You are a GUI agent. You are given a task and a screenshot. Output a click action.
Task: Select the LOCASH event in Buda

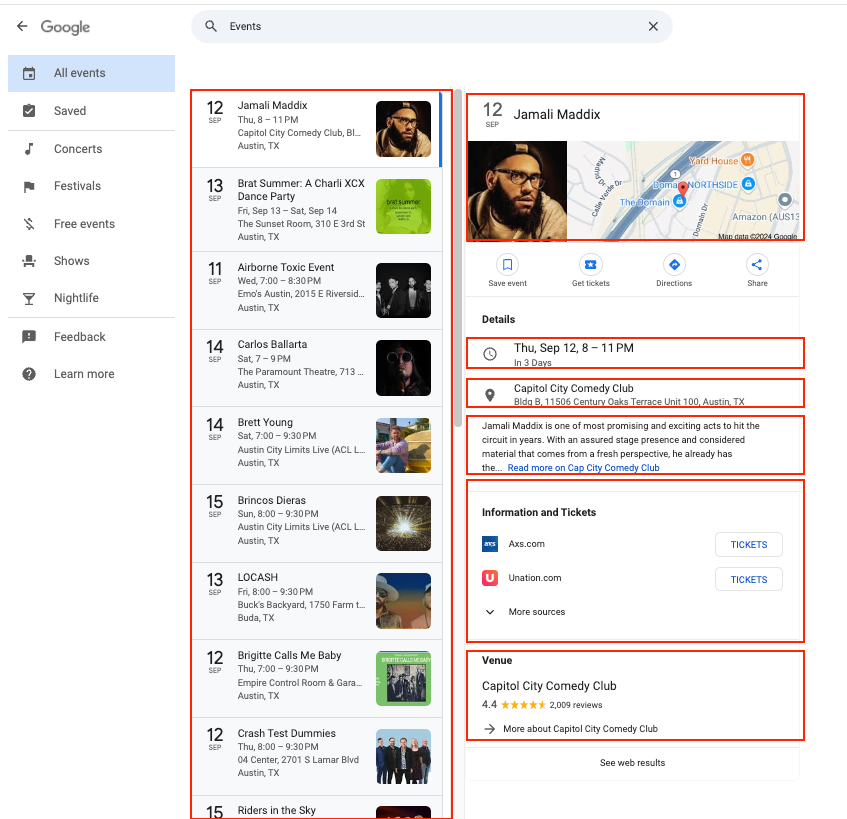(x=317, y=601)
